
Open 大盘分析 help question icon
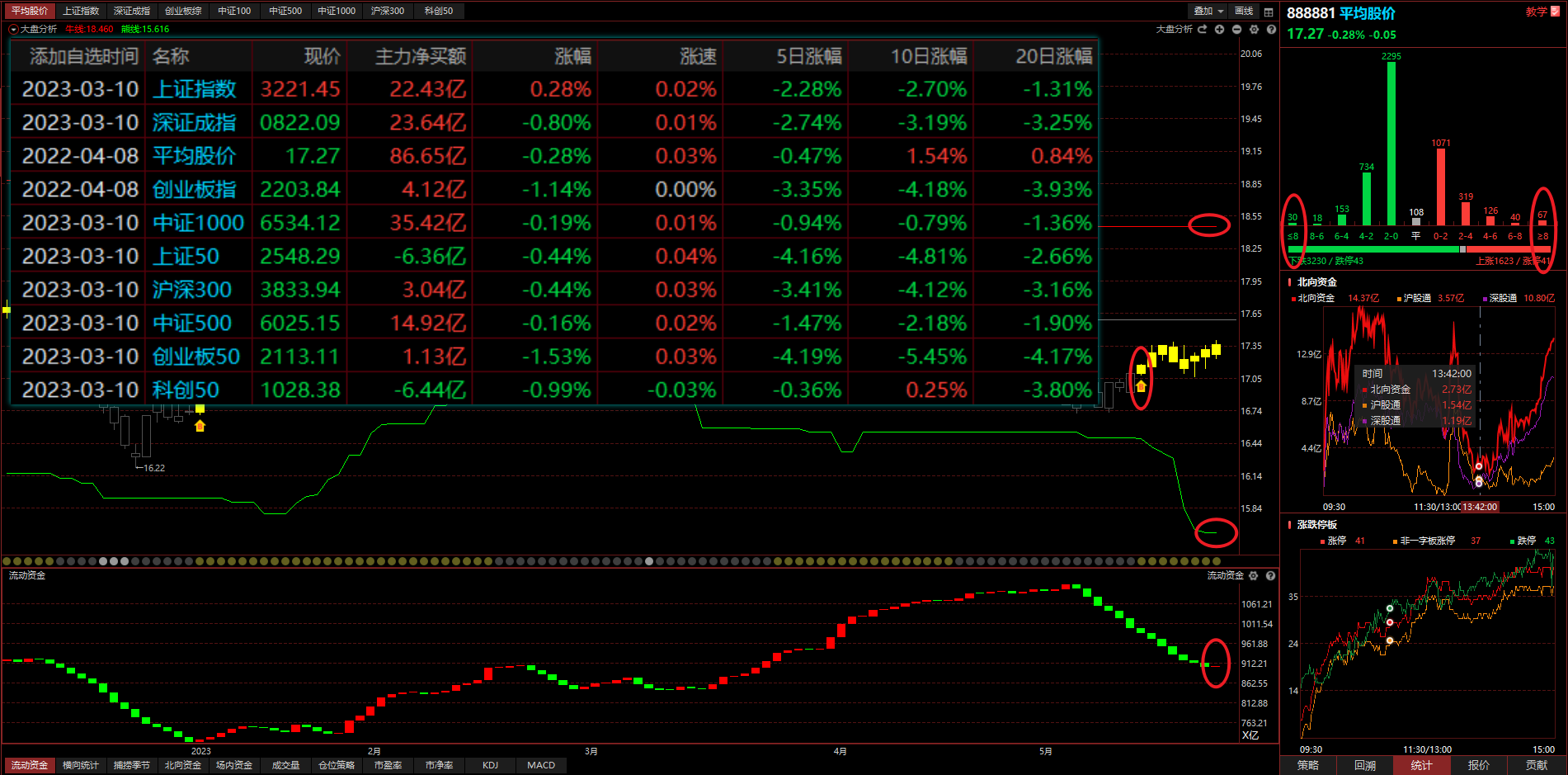pos(1271,29)
